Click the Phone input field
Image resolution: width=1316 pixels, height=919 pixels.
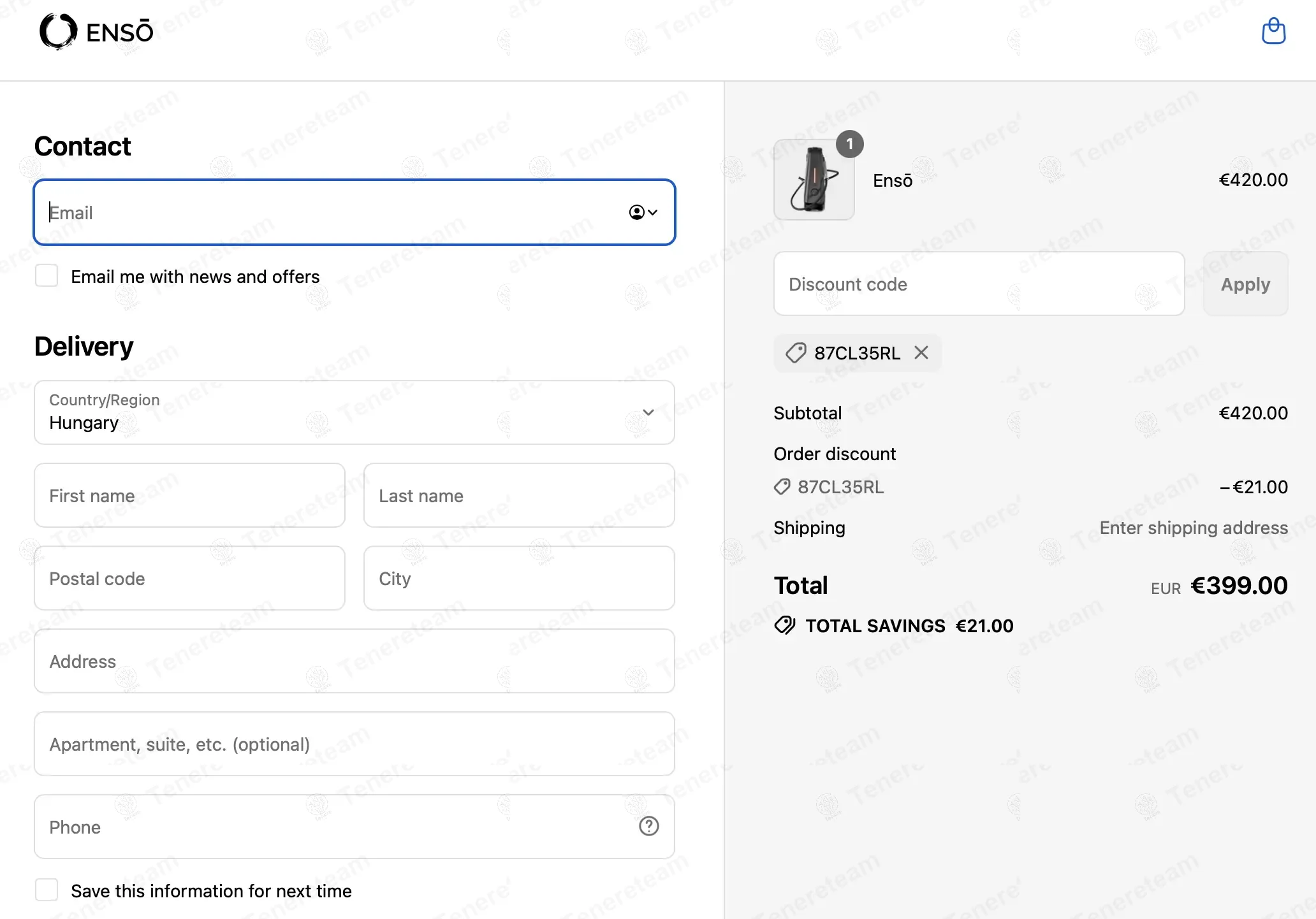coord(355,827)
